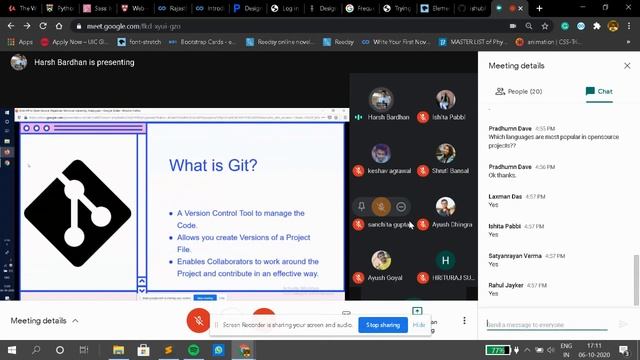Switch to the Frequ browser tab
This screenshot has height=360, width=640.
pyautogui.click(x=360, y=8)
